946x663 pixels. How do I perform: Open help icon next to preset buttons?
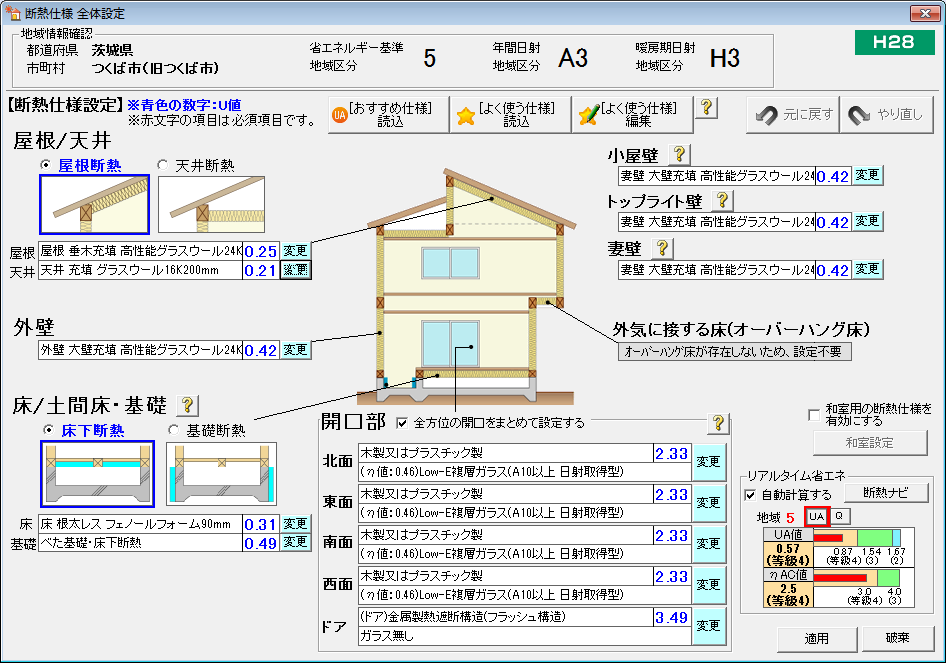click(x=706, y=108)
